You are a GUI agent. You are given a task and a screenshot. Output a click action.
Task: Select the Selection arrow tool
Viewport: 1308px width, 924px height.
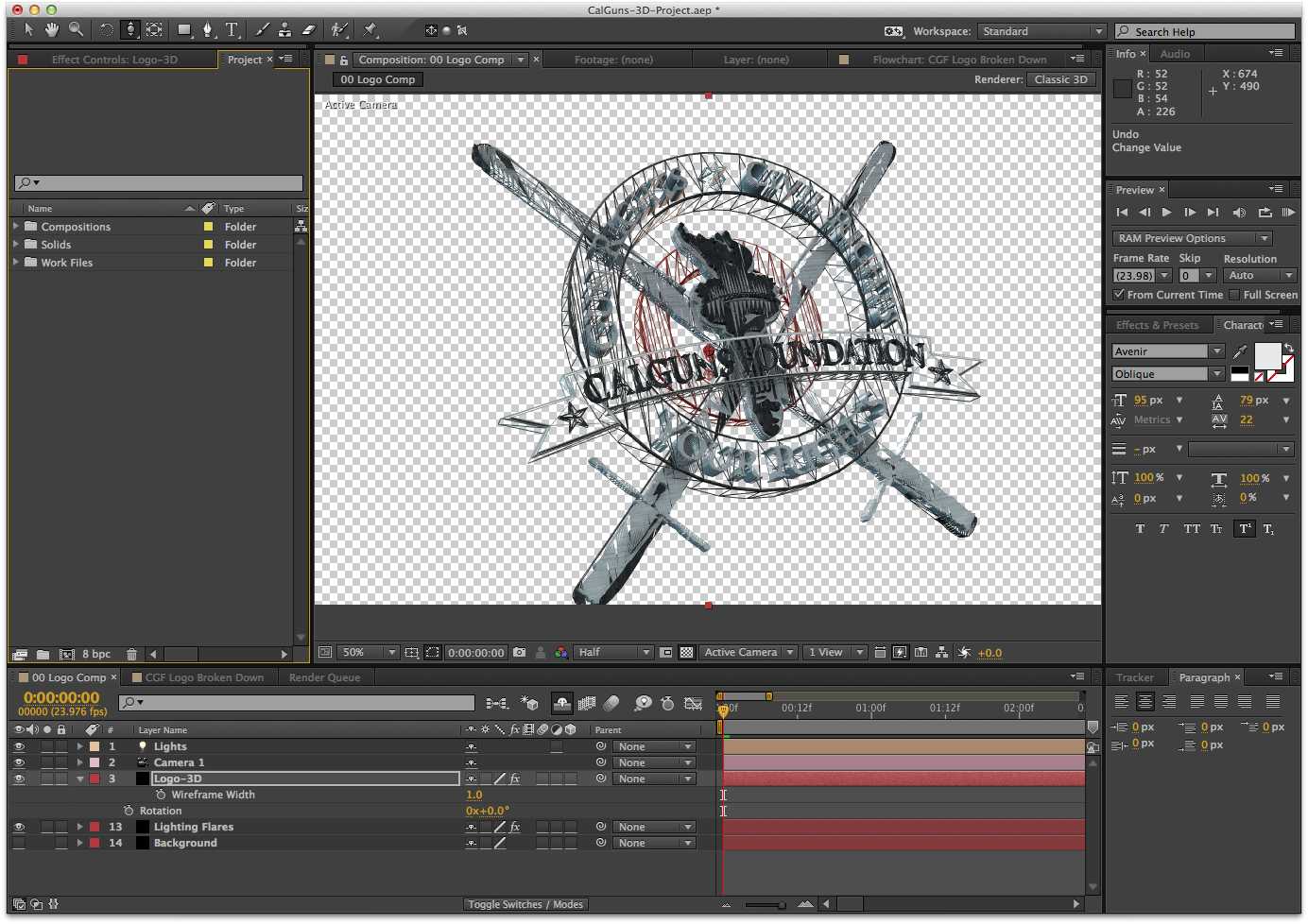(28, 30)
